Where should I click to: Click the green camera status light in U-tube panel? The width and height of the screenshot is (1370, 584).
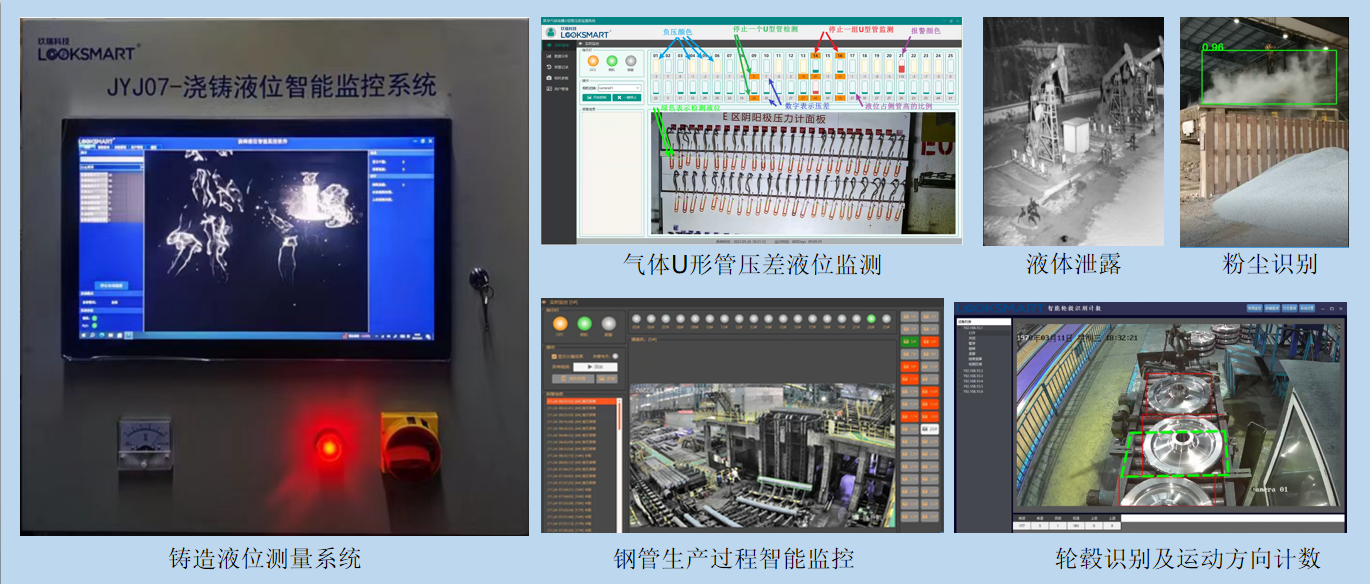coord(611,60)
